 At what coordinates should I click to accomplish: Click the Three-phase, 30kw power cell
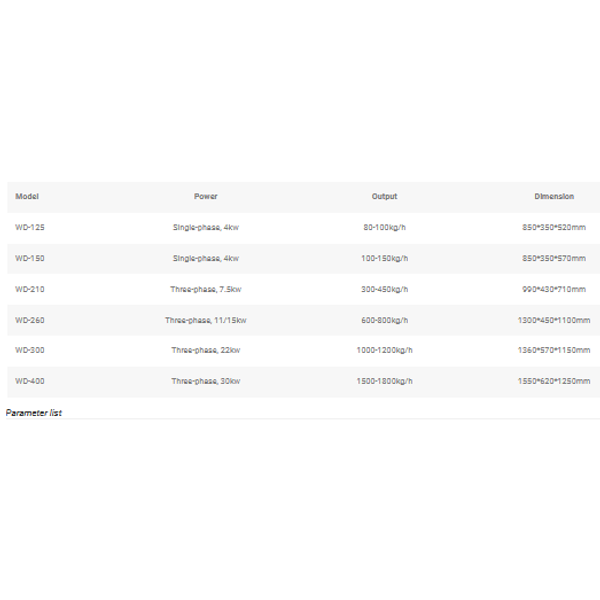tap(205, 381)
